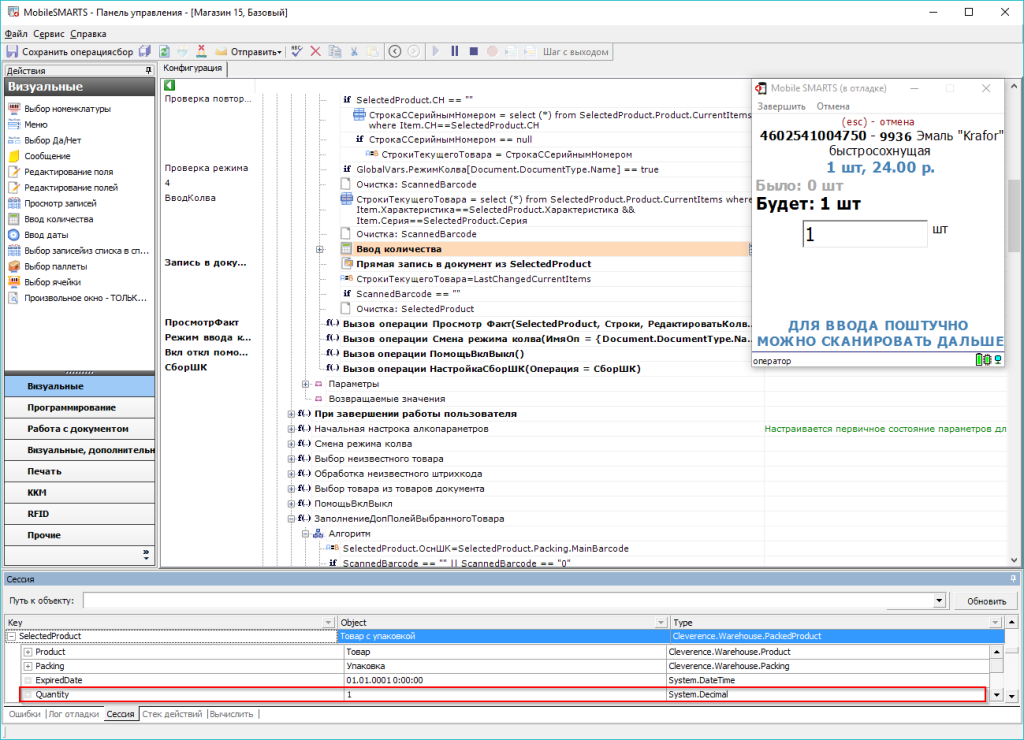This screenshot has height=740, width=1024.
Task: Switch to the Вычислить tab
Action: 232,714
